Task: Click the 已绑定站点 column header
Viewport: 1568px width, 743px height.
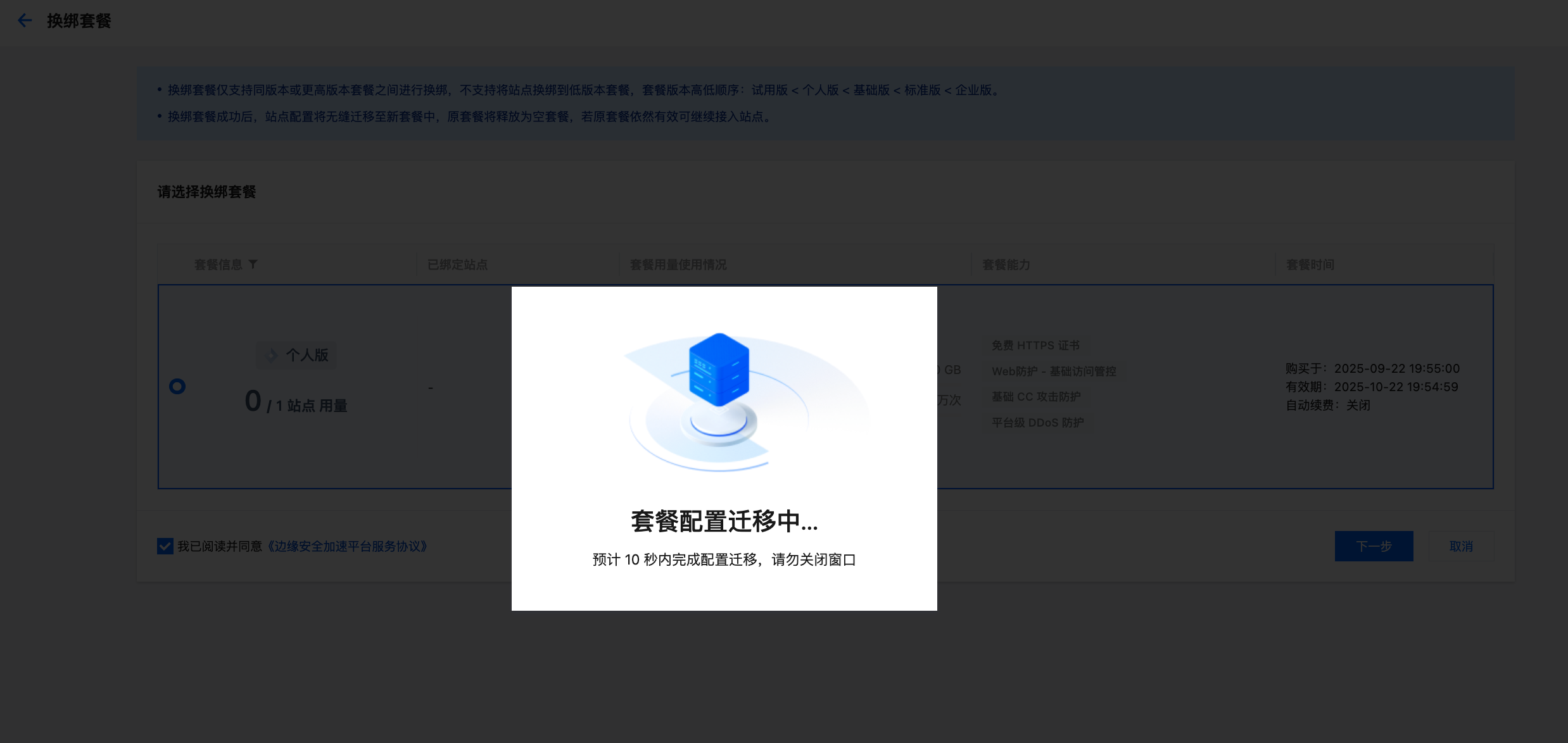Action: coord(457,265)
